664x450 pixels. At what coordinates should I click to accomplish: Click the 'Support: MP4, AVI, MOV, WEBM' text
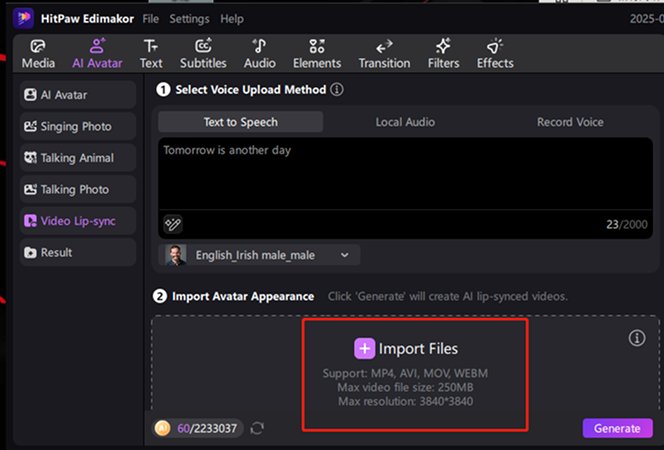pos(405,373)
